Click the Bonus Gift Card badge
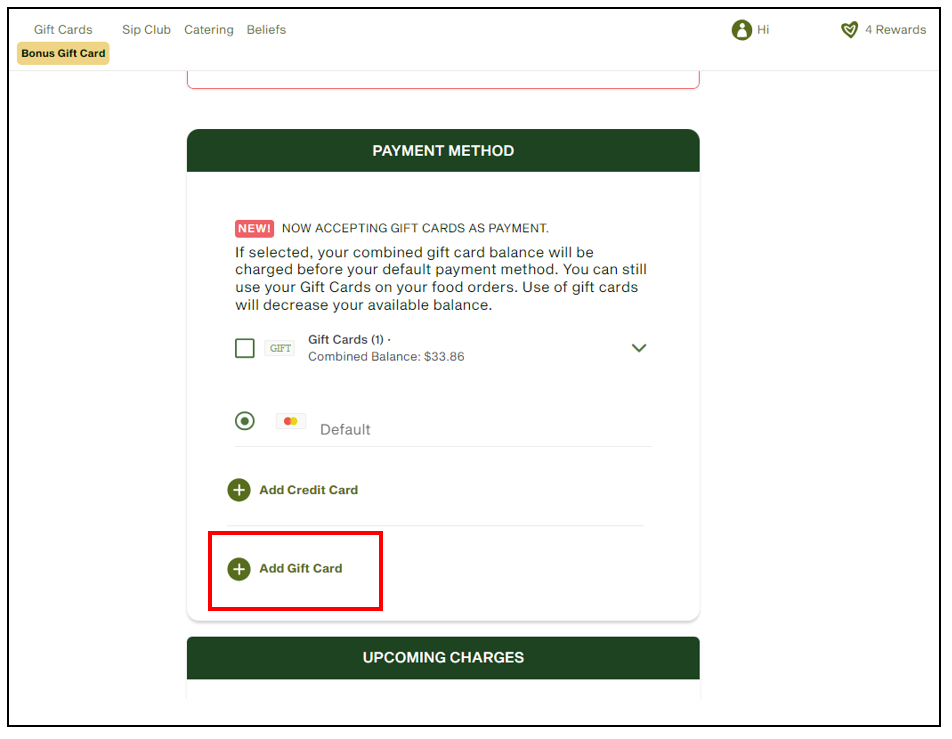This screenshot has height=739, width=952. pyautogui.click(x=63, y=53)
